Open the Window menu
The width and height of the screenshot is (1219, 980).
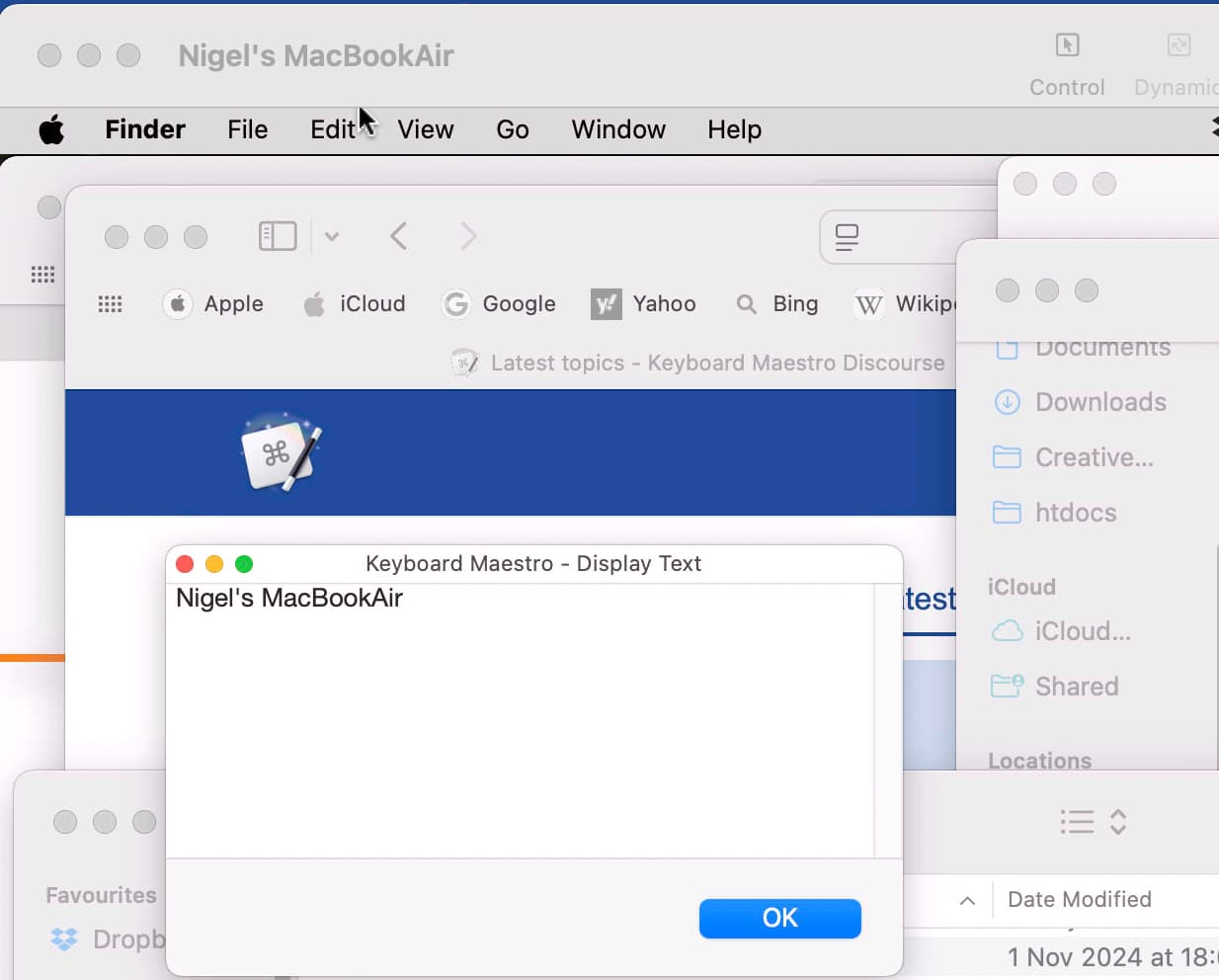click(618, 129)
